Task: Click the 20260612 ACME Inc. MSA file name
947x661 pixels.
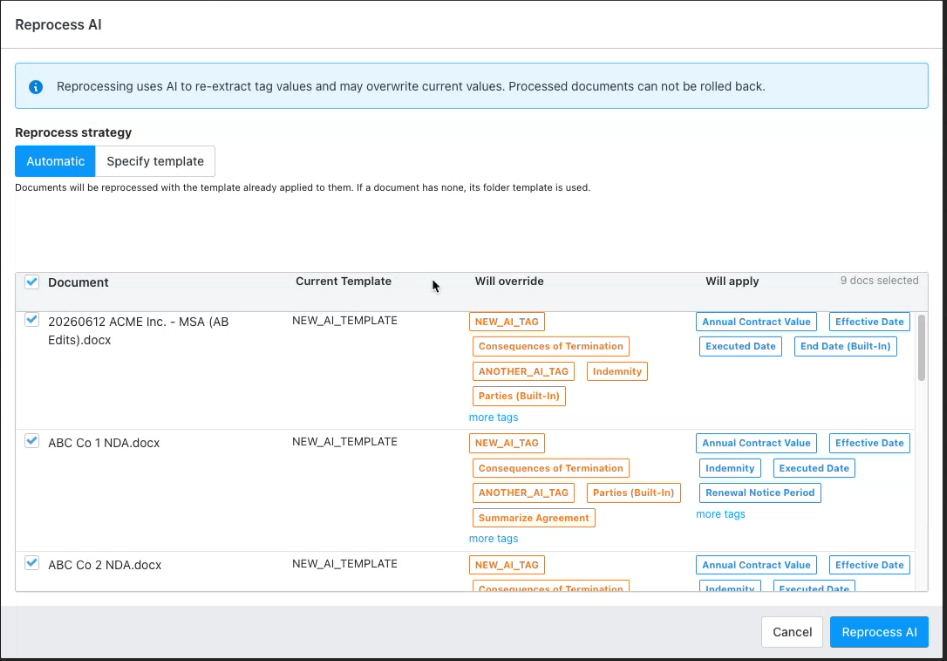Action: click(138, 330)
